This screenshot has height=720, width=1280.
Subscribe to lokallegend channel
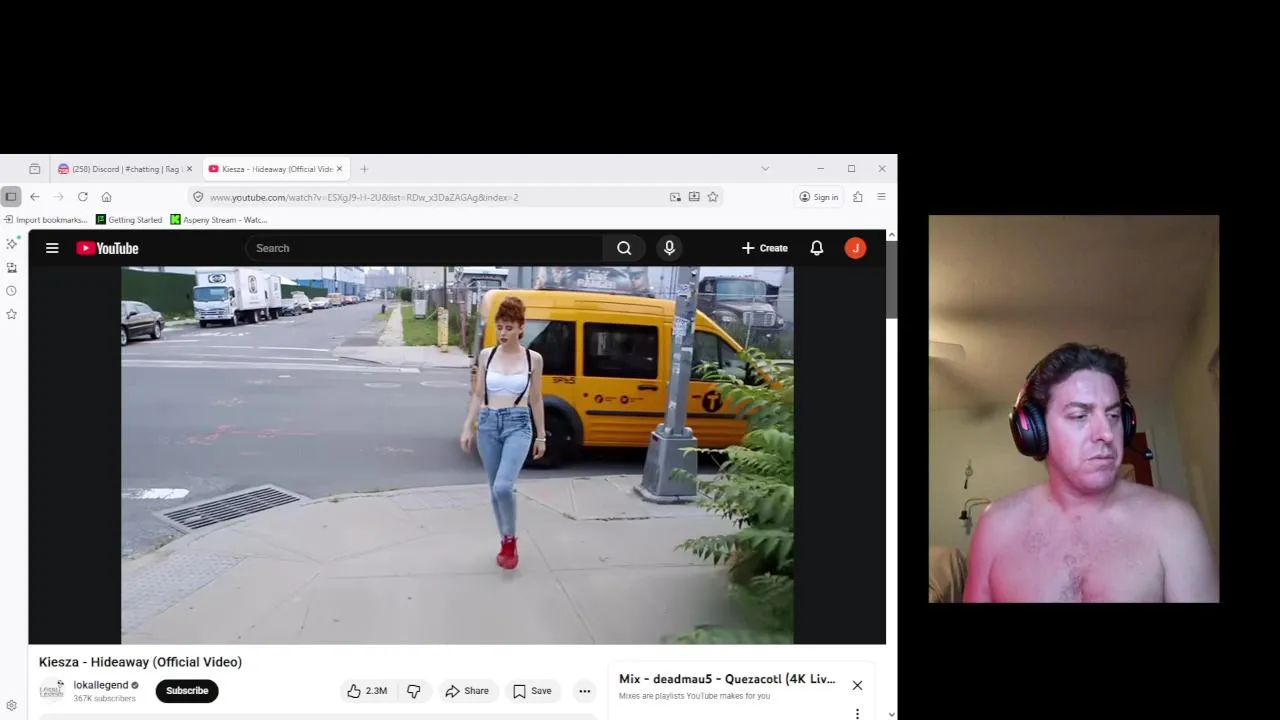(187, 691)
